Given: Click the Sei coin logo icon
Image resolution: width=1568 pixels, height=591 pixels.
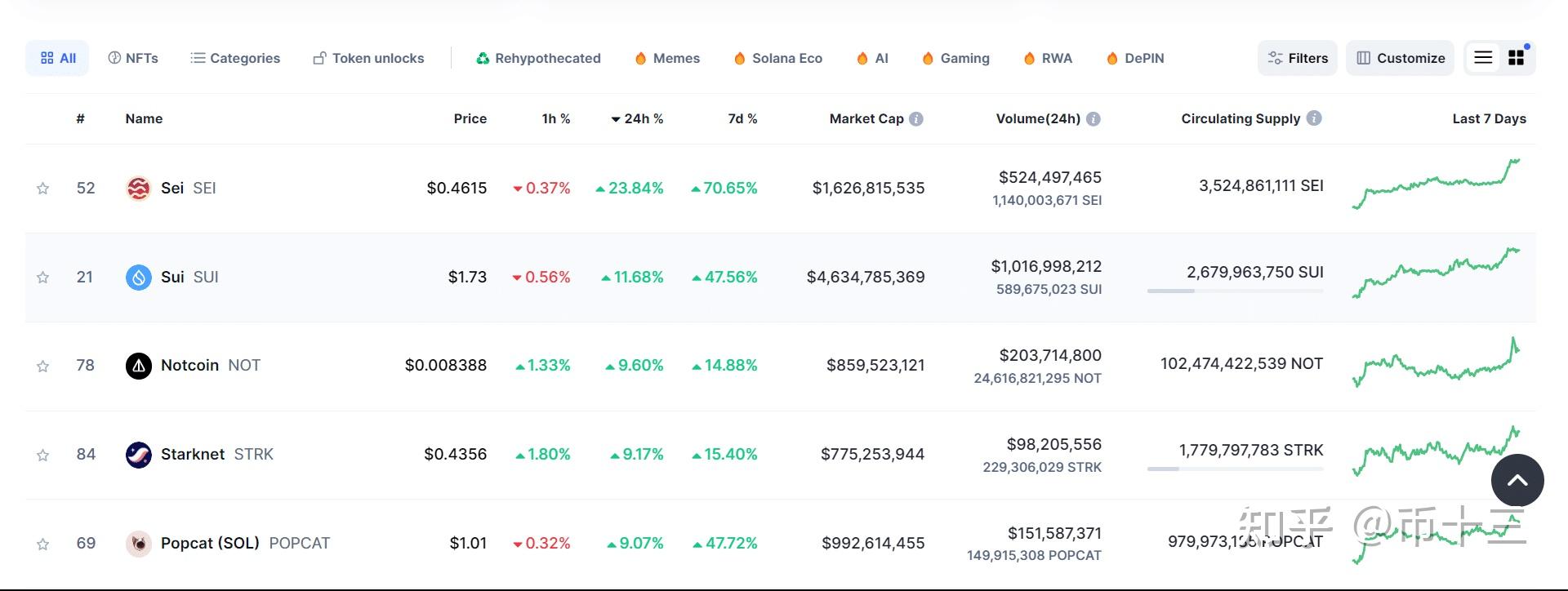Looking at the screenshot, I should click(138, 189).
